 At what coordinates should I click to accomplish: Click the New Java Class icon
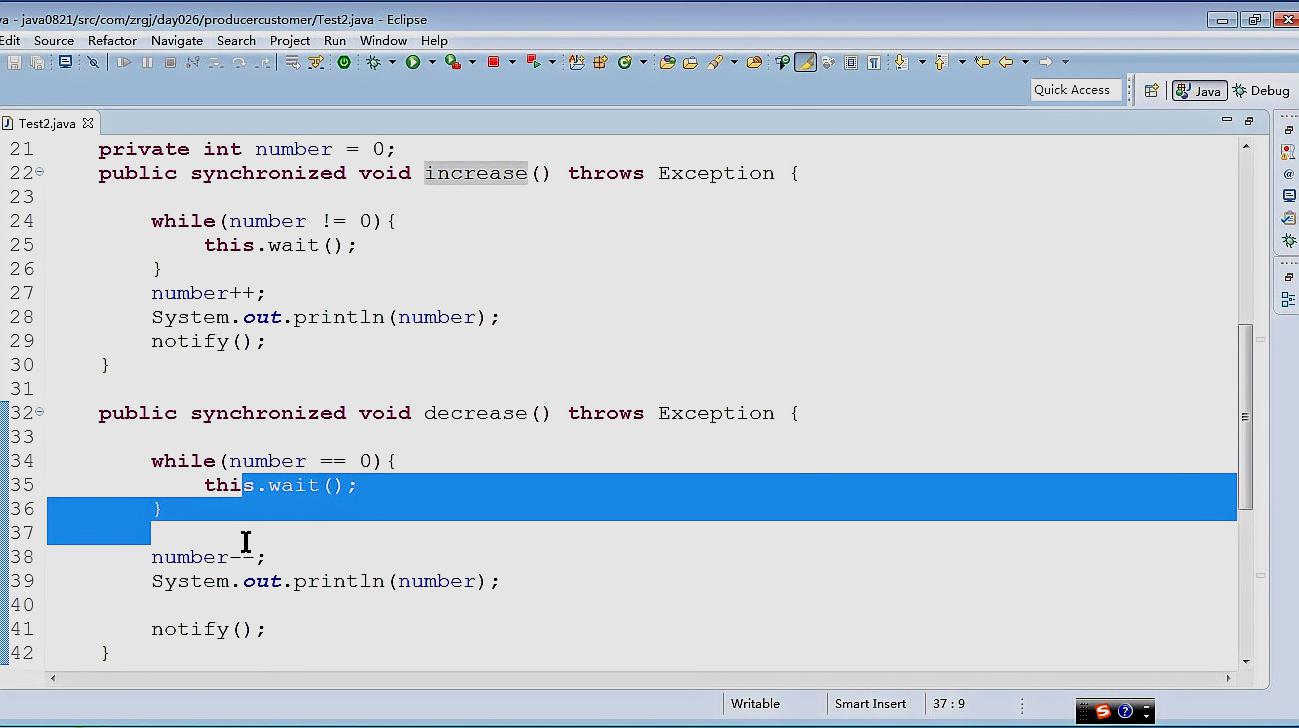coord(625,62)
